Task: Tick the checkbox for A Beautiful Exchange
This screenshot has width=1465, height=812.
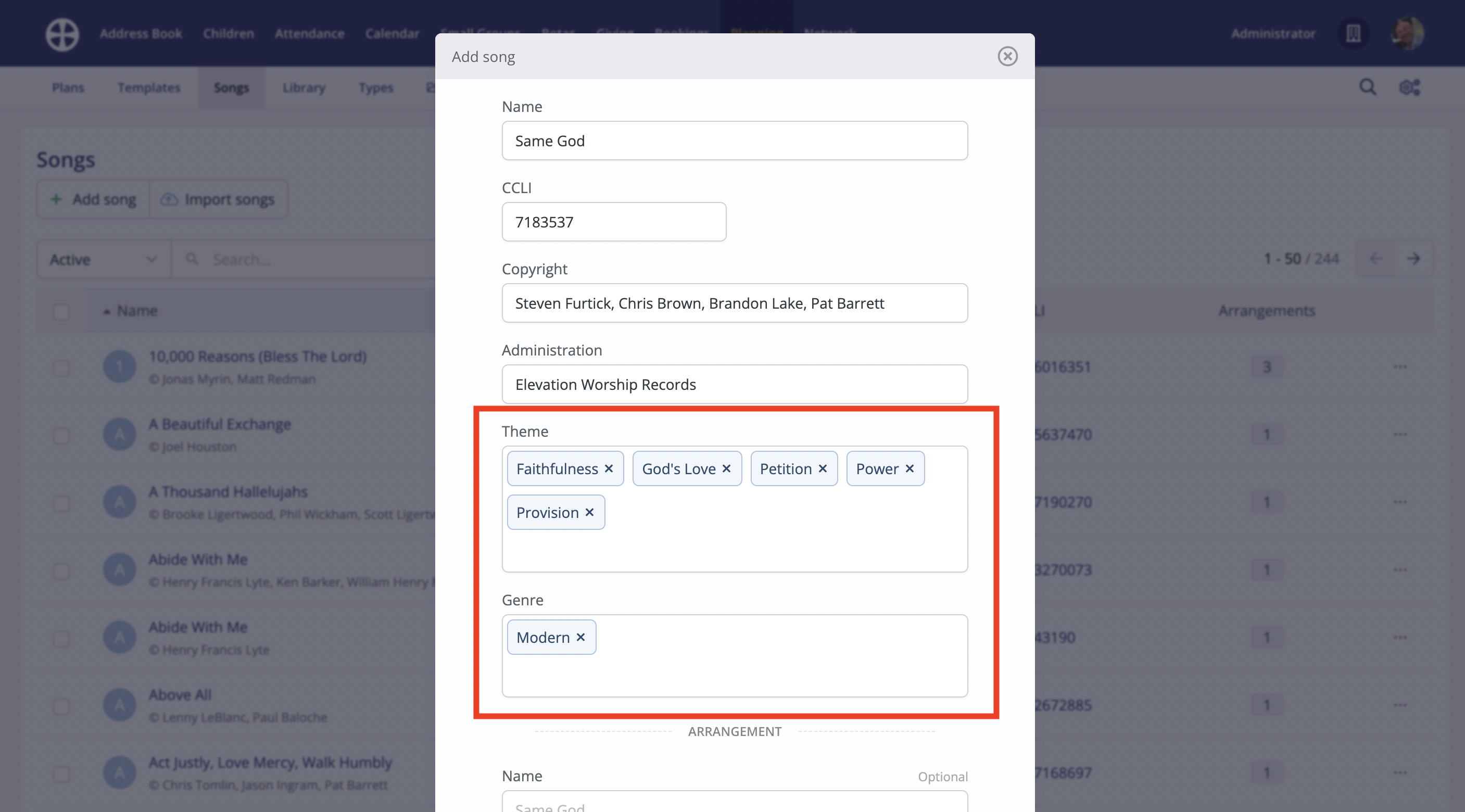Action: click(x=61, y=436)
